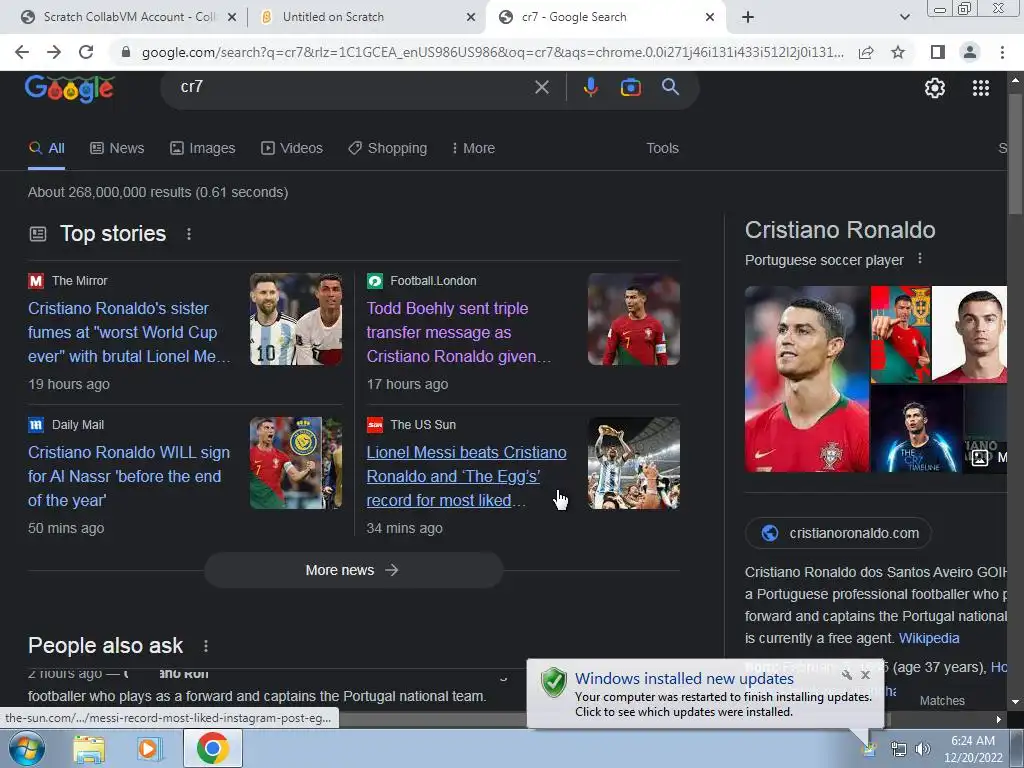The image size is (1024, 768).
Task: Show the tab search dropdown arrow
Action: coord(904,17)
